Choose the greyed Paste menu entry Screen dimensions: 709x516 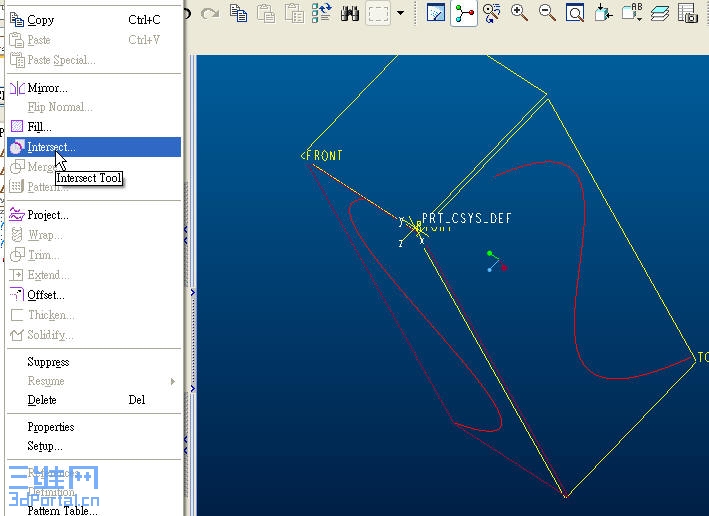(x=94, y=40)
